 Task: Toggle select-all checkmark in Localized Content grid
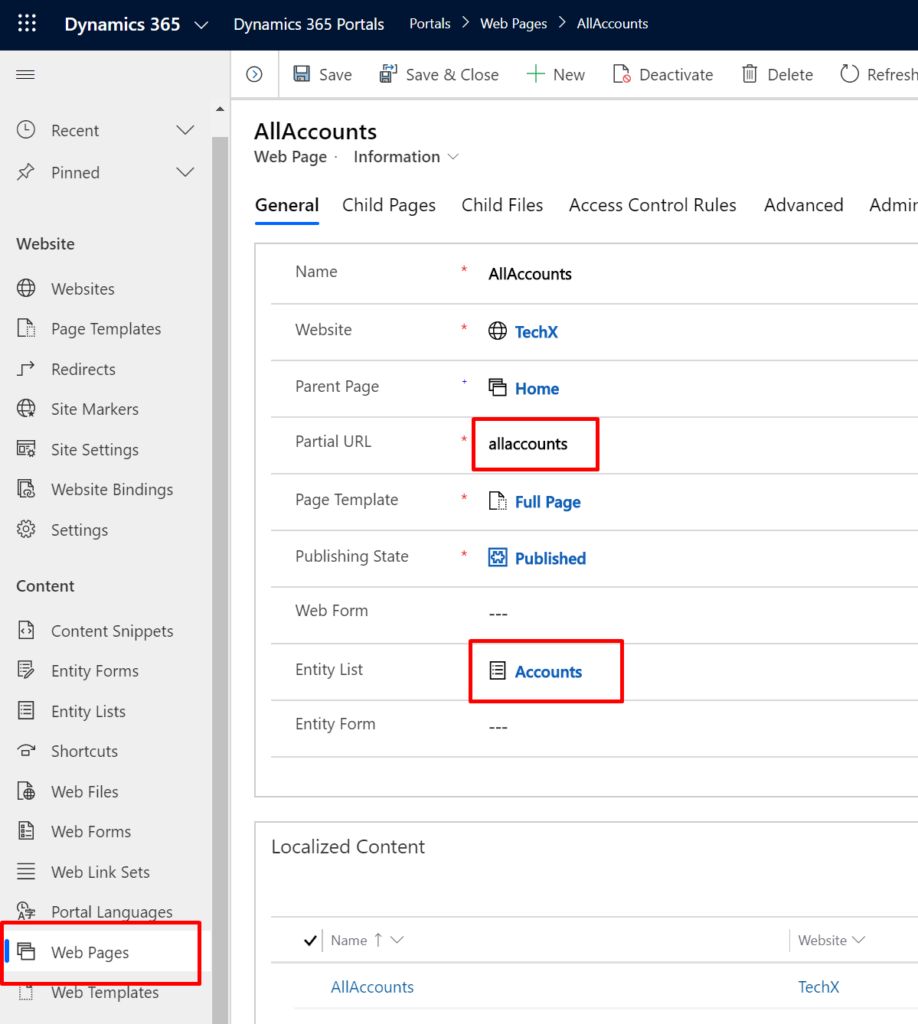click(x=310, y=940)
